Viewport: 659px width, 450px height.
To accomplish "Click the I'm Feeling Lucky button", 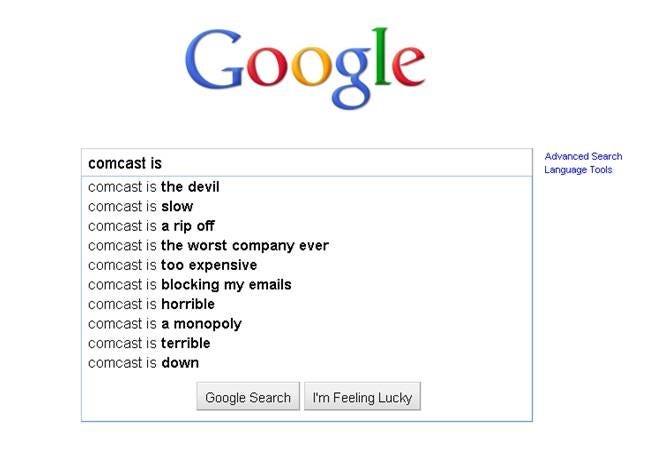I will [362, 397].
